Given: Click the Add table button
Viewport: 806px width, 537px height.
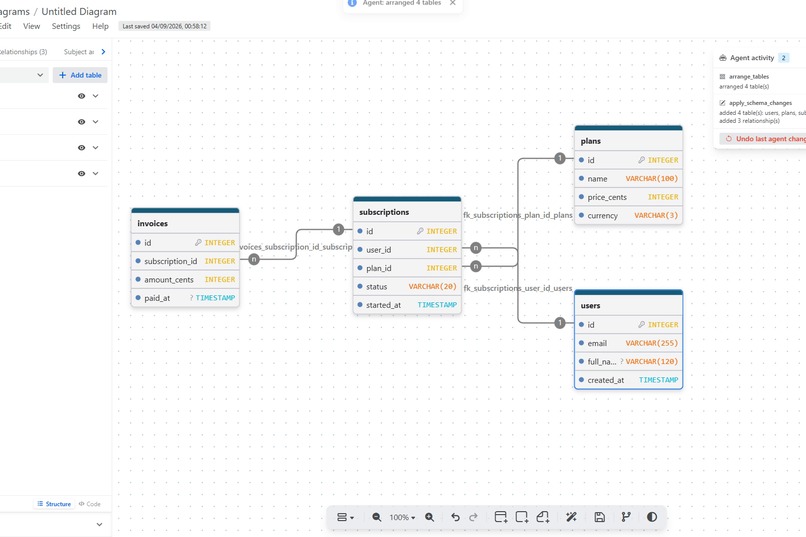Looking at the screenshot, I should tap(80, 75).
